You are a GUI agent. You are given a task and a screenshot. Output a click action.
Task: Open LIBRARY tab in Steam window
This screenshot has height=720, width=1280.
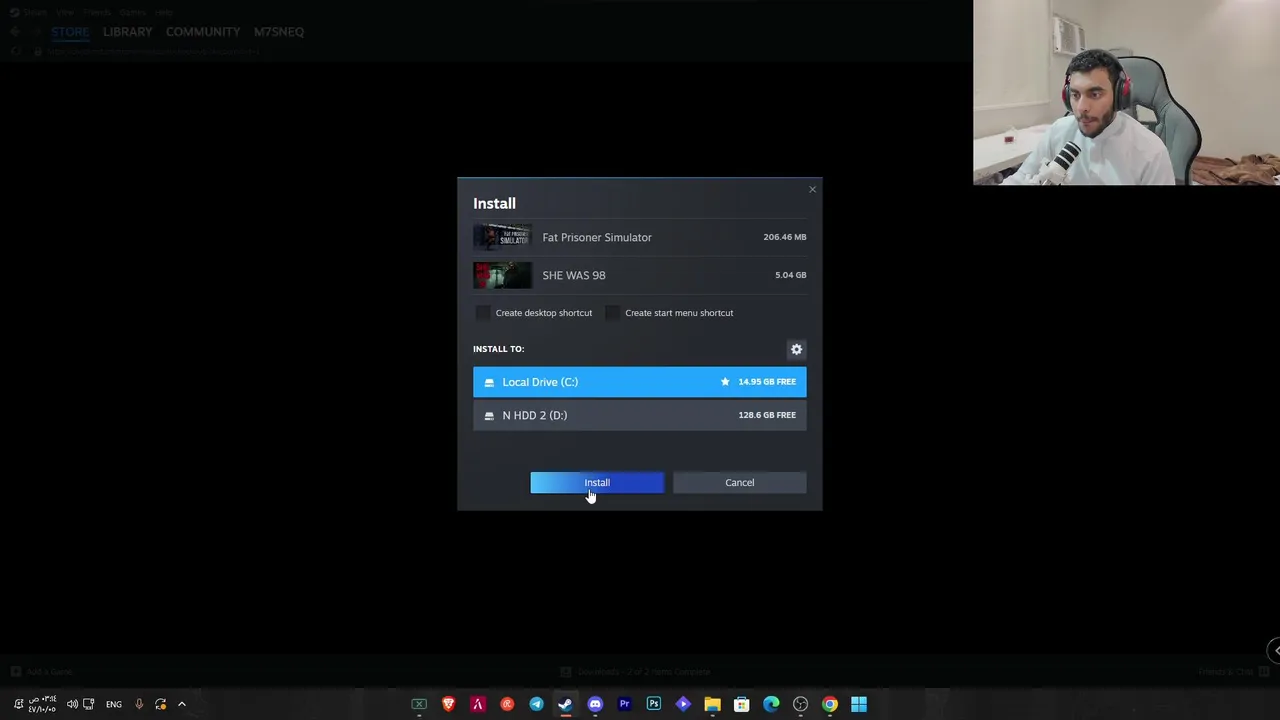(128, 32)
